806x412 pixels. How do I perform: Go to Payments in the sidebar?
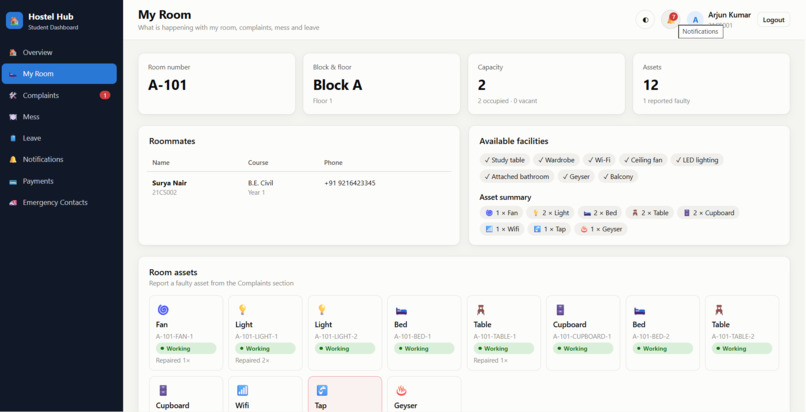[59, 181]
